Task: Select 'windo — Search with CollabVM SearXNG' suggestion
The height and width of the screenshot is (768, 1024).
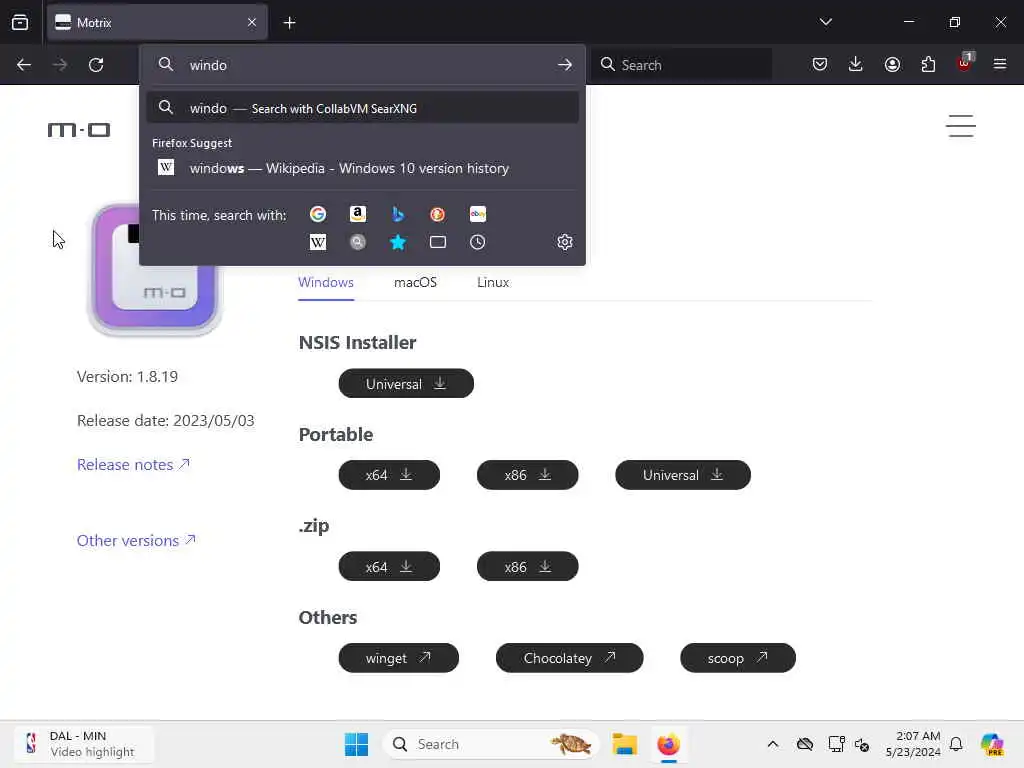Action: click(362, 108)
